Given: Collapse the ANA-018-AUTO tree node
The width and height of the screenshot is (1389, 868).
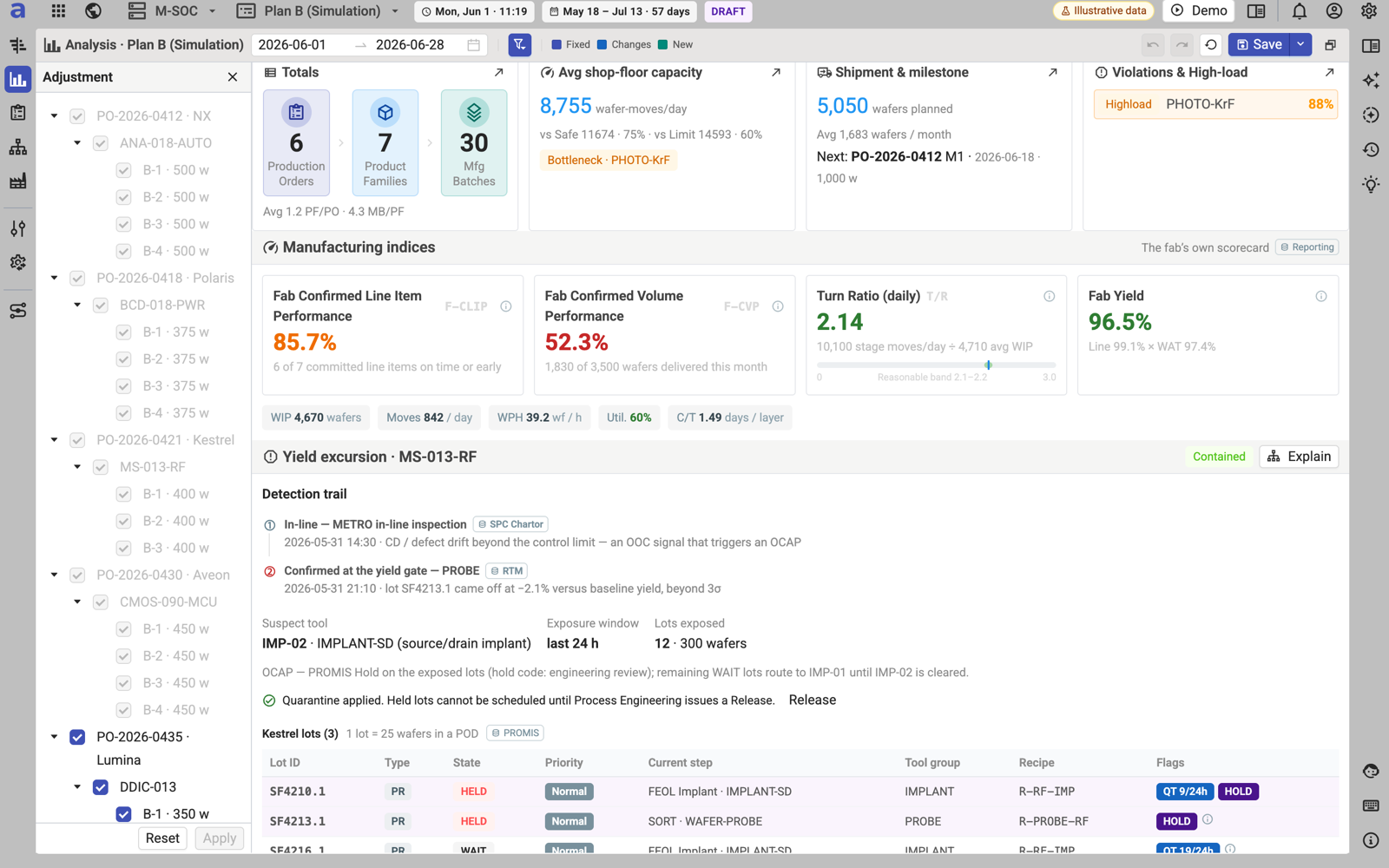Looking at the screenshot, I should pos(77,143).
